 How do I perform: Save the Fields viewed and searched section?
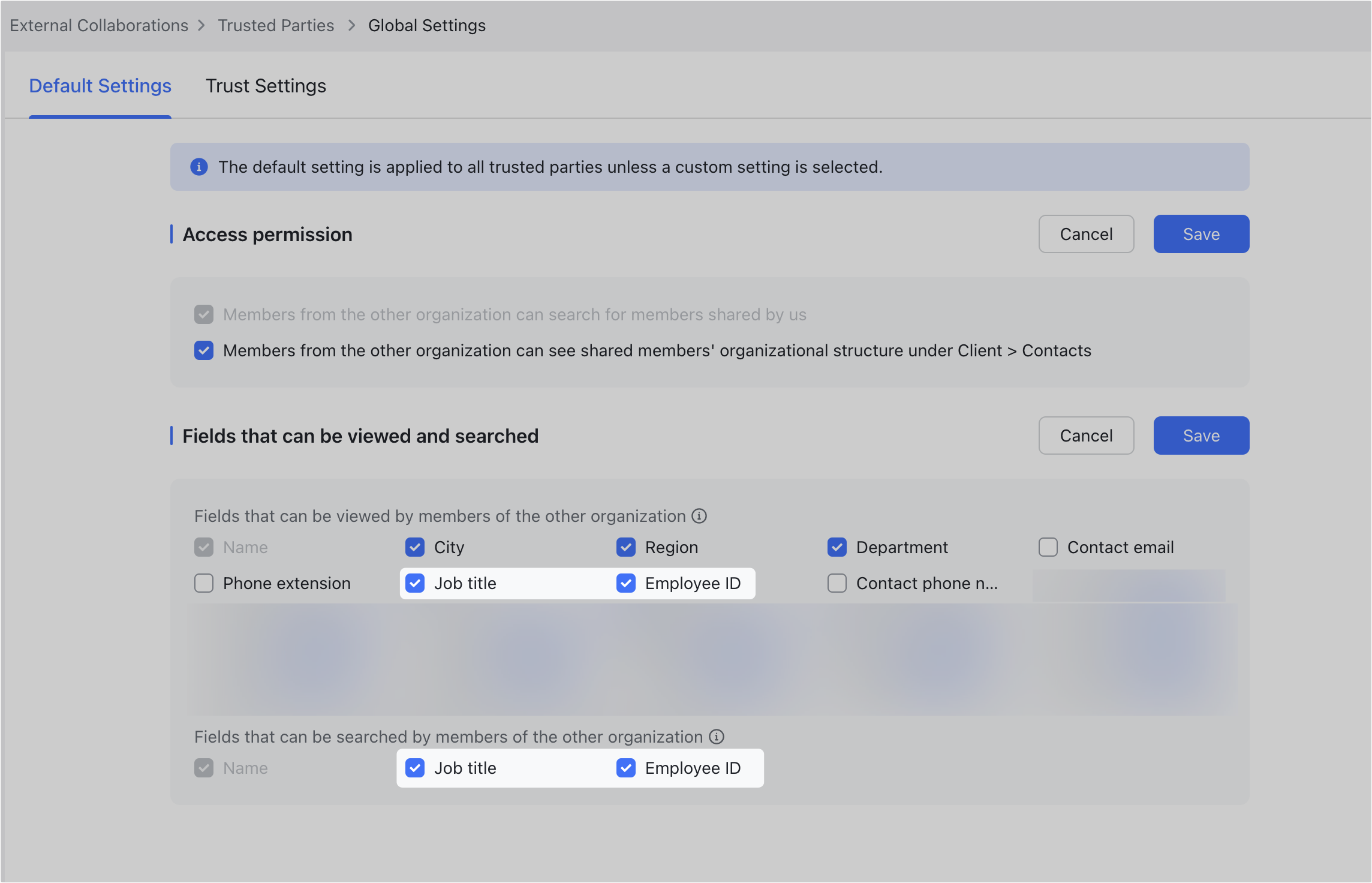[x=1201, y=436]
